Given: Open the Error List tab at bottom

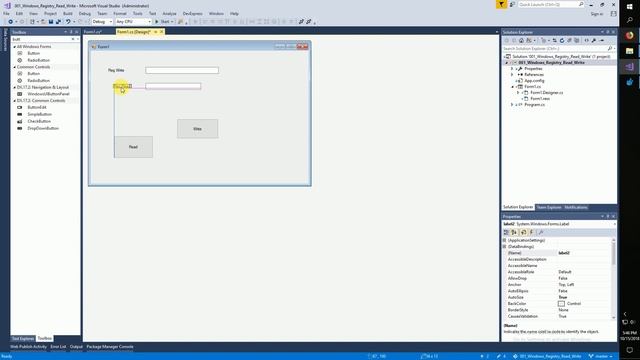Looking at the screenshot, I should [x=58, y=347].
